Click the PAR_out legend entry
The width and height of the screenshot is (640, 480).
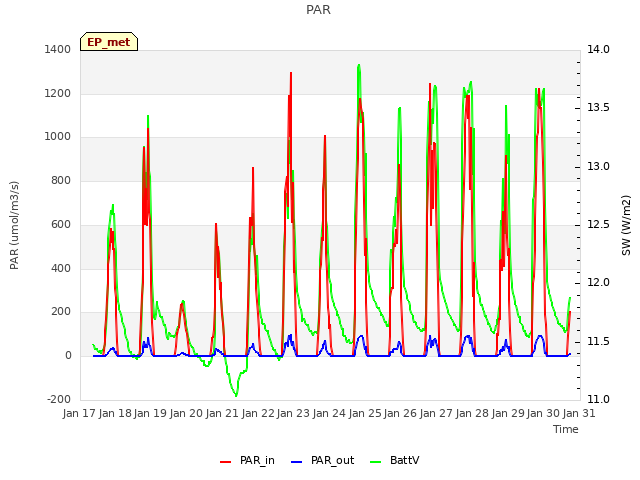[322, 461]
